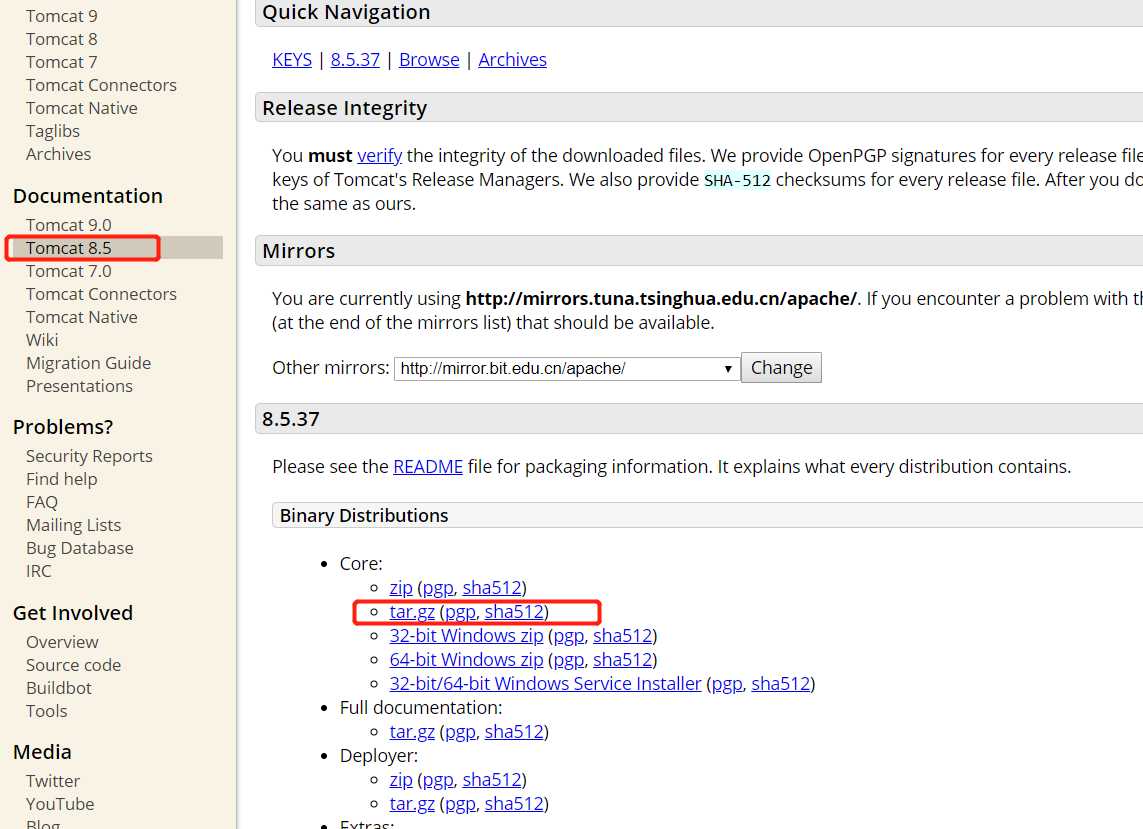This screenshot has width=1143, height=829.
Task: Open Tomcat 7.0 documentation
Action: (69, 271)
